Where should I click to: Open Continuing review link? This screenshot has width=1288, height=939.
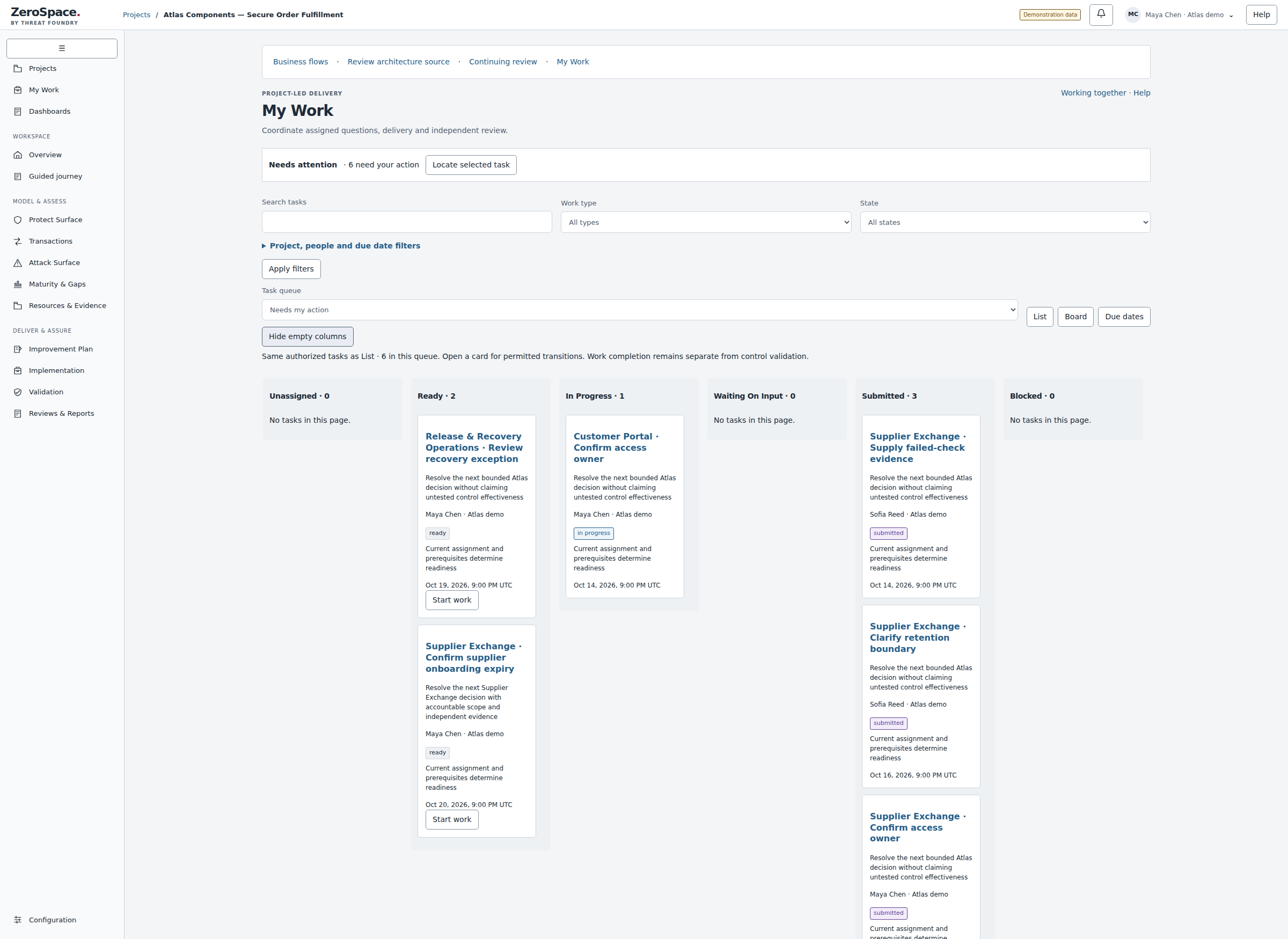click(502, 62)
